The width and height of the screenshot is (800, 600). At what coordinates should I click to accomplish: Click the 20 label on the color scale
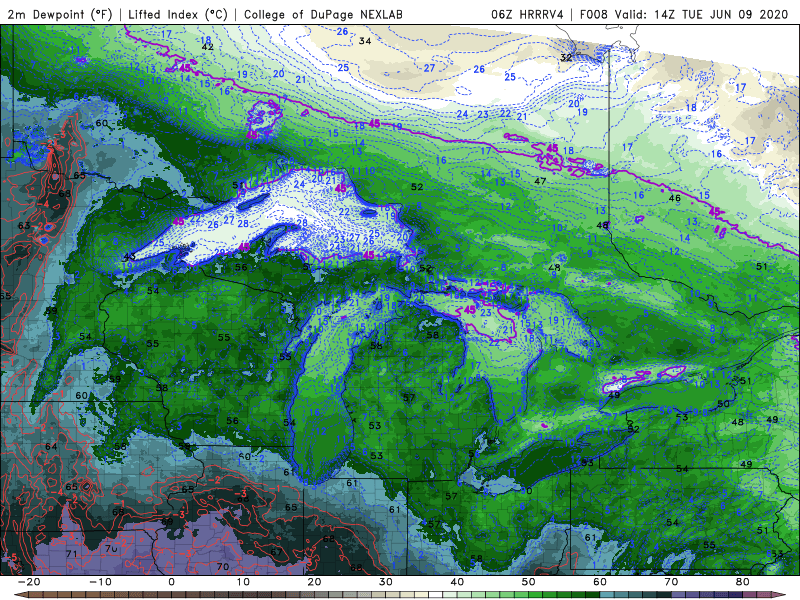click(x=314, y=582)
